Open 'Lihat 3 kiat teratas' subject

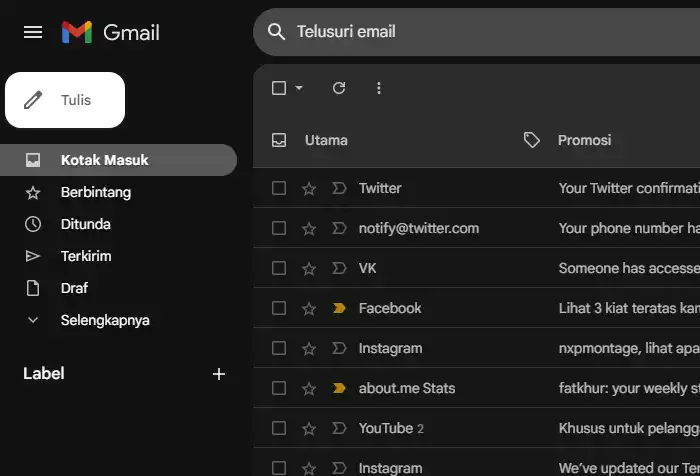[629, 308]
